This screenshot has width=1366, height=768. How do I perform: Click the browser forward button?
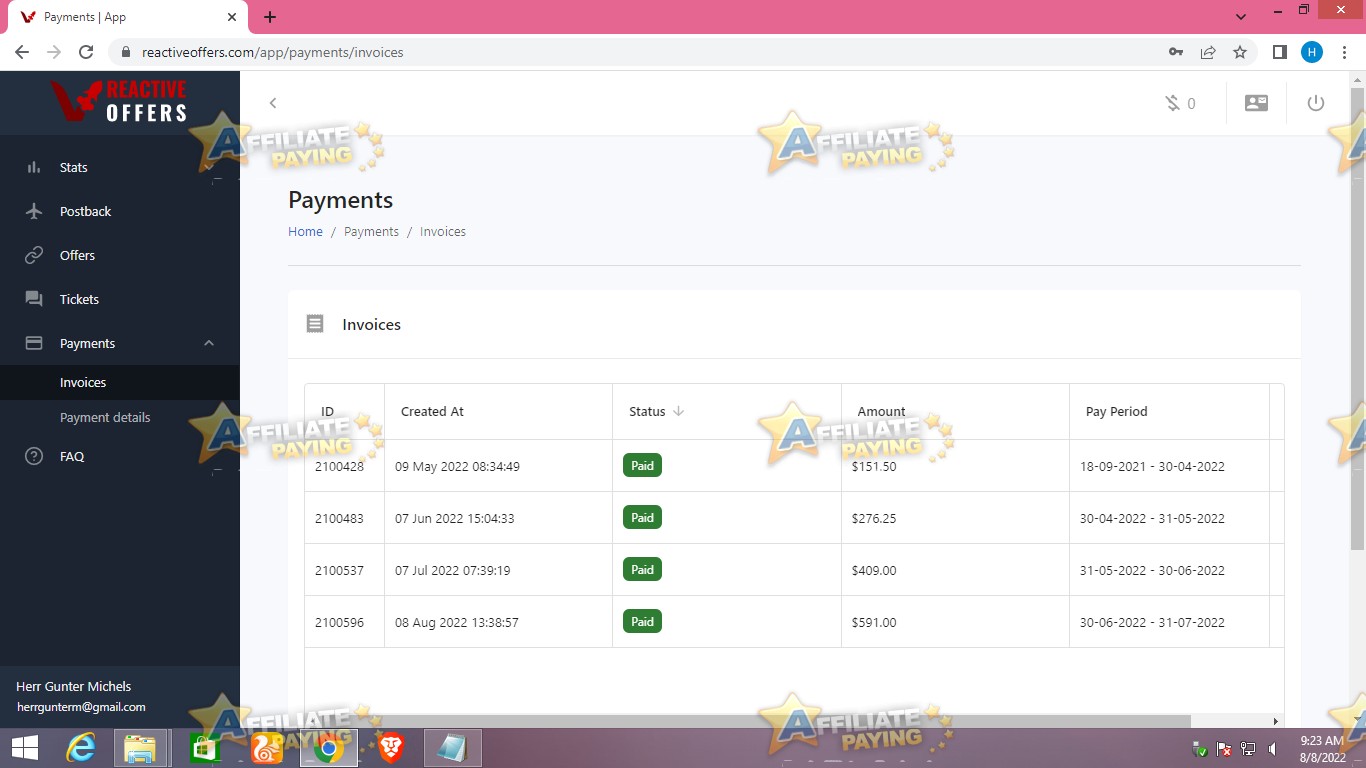pyautogui.click(x=54, y=52)
